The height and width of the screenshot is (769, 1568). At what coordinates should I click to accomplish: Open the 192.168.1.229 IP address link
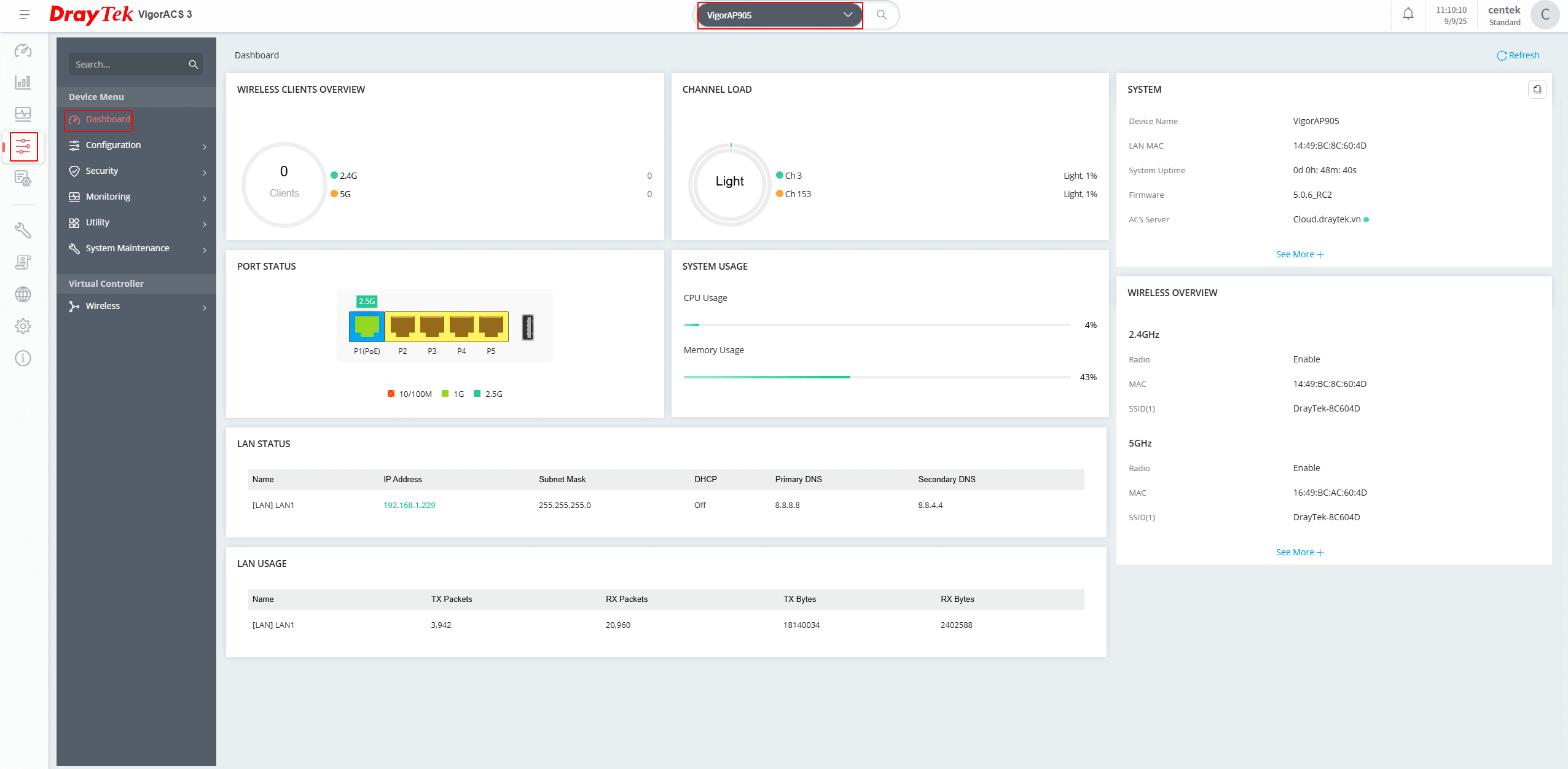[x=409, y=505]
